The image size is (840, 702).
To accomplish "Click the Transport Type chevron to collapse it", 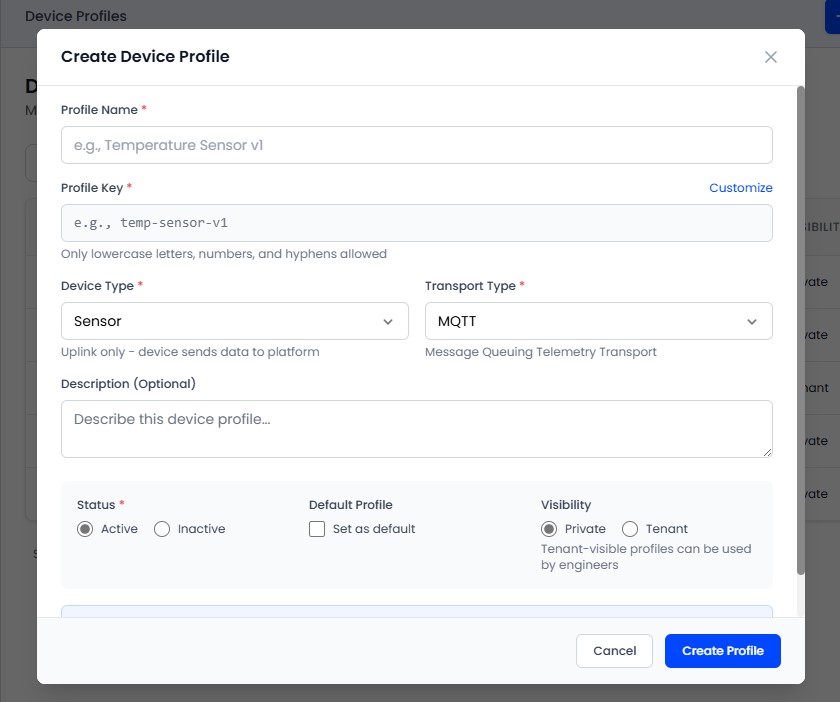I will 752,321.
